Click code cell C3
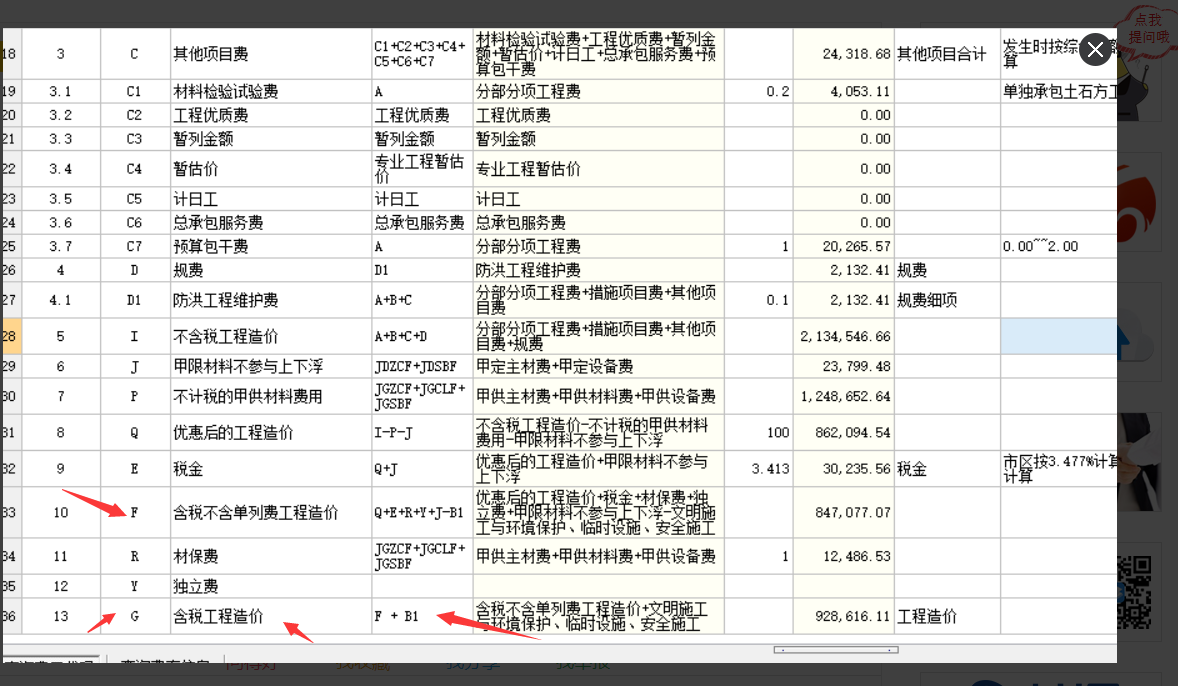This screenshot has height=686, width=1178. 134,139
